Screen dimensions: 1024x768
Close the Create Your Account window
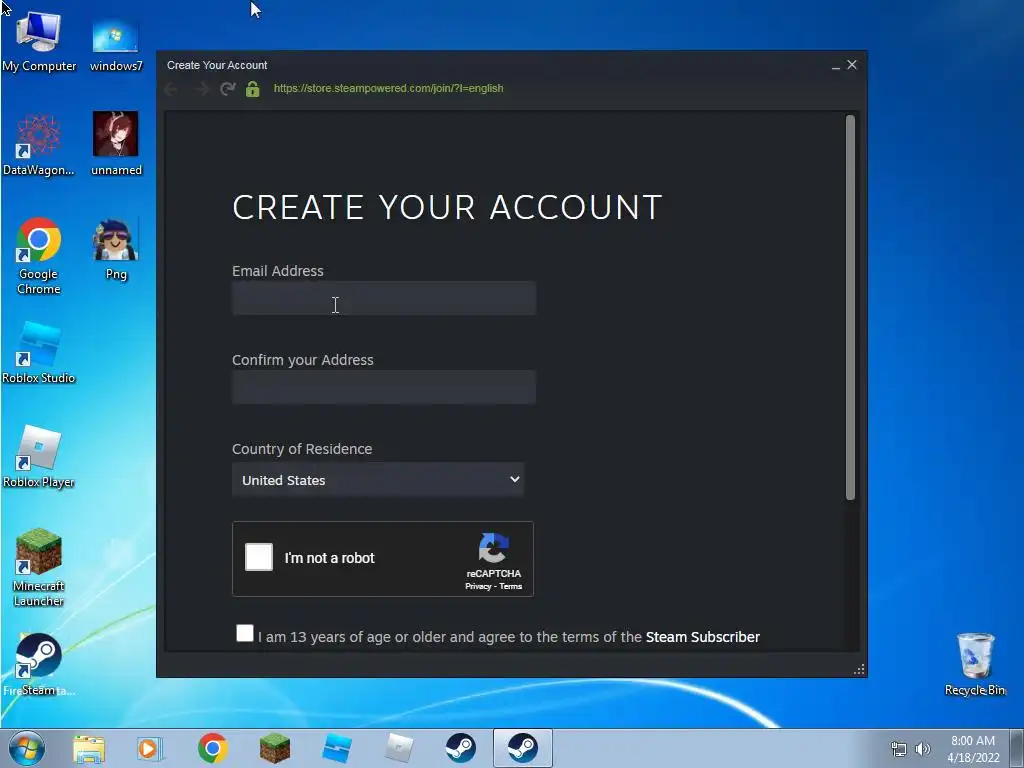click(852, 65)
